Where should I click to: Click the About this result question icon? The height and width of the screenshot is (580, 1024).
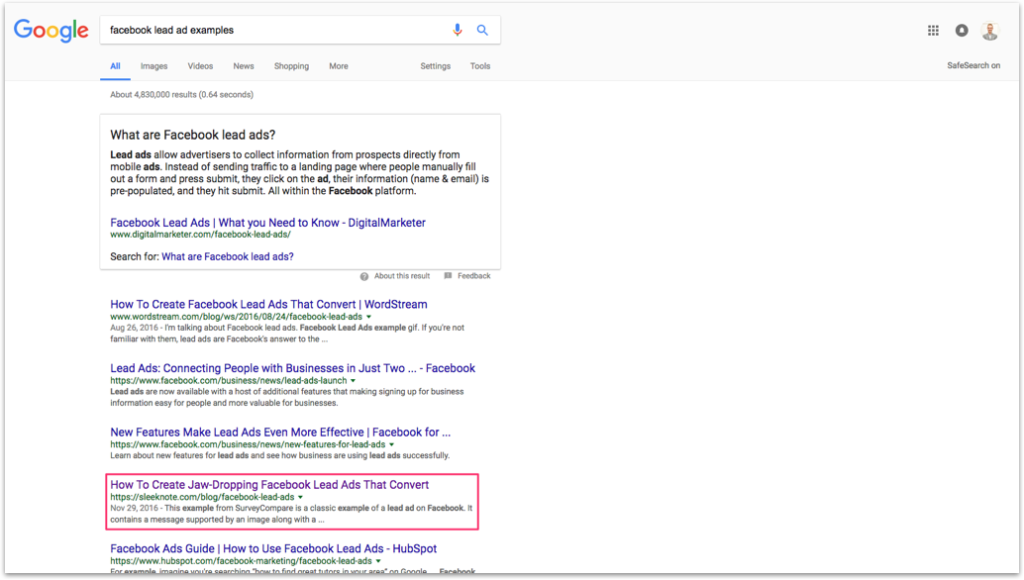[x=364, y=276]
